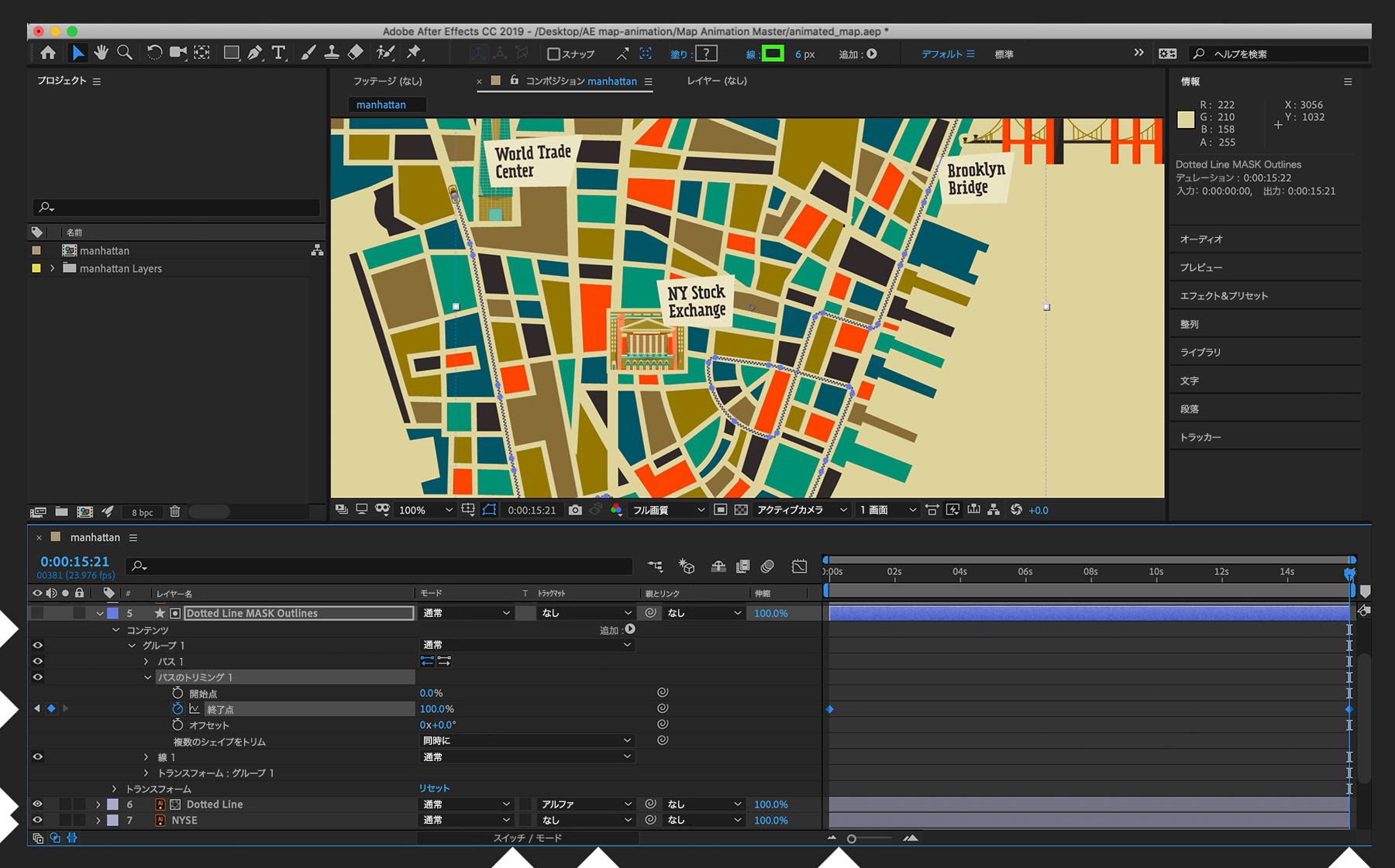
Task: Toggle stopwatch for 開始点 property
Action: click(177, 693)
